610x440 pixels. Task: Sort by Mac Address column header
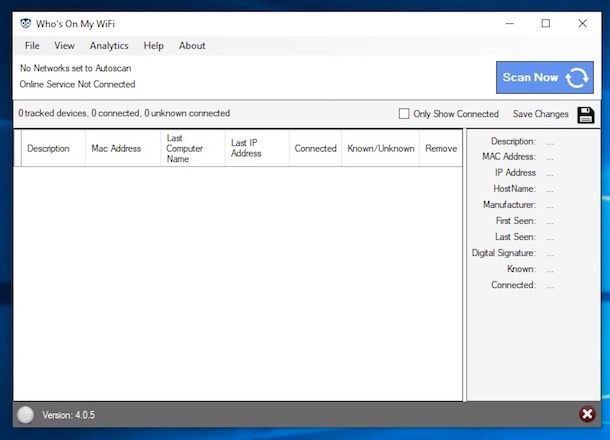pos(123,148)
